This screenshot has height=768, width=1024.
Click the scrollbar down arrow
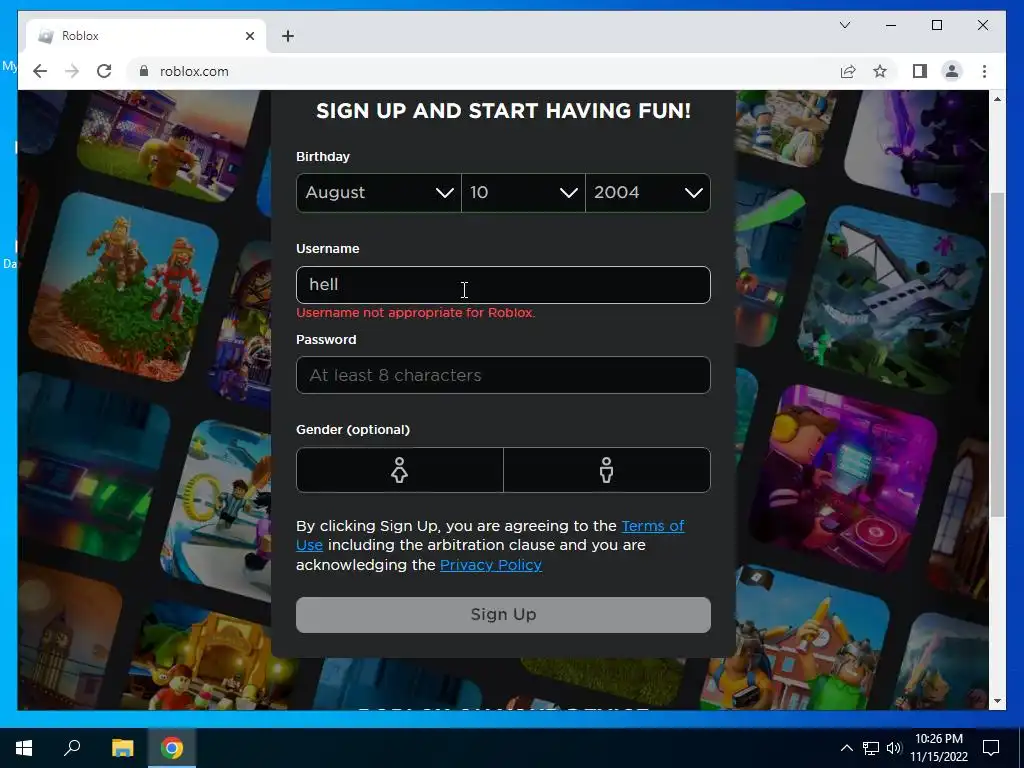click(x=997, y=701)
